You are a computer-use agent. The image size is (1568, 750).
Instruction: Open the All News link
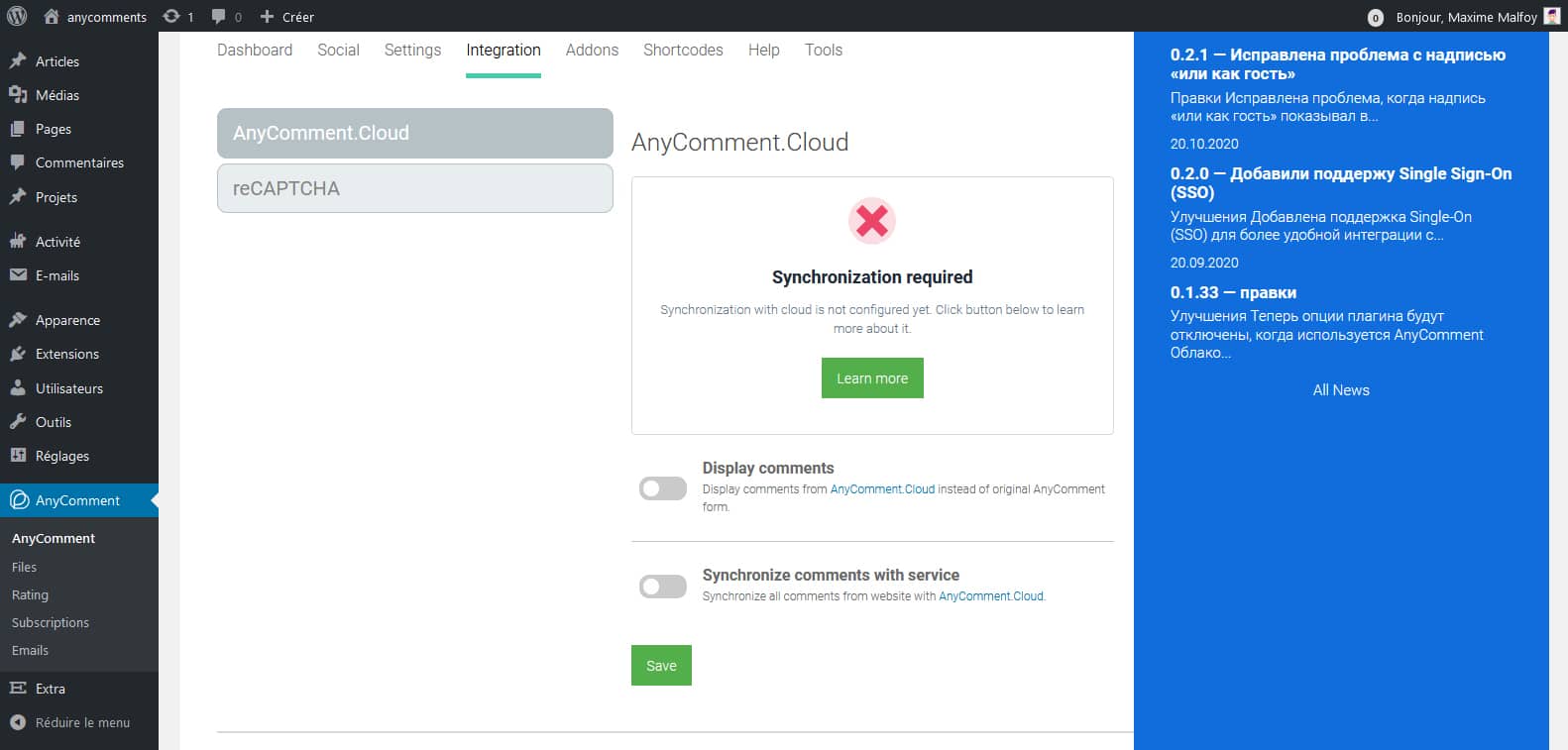tap(1341, 390)
